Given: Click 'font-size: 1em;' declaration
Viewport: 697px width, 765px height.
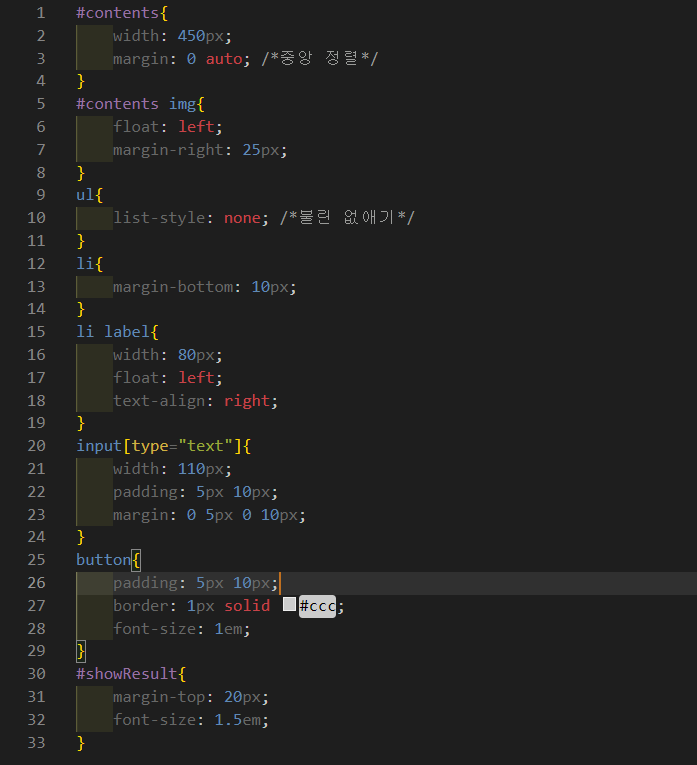Looking at the screenshot, I should 181,628.
